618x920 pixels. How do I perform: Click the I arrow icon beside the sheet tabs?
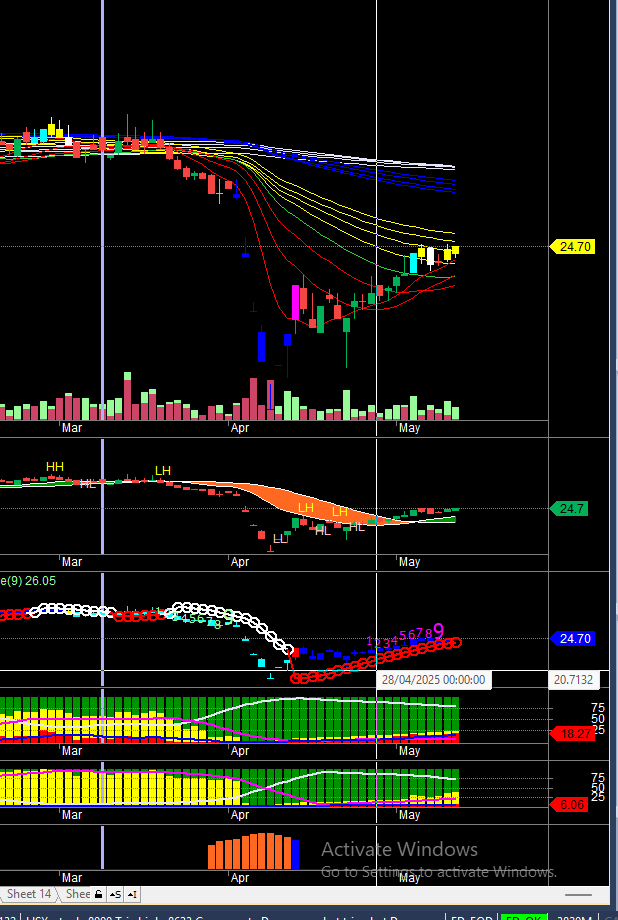coord(133,894)
